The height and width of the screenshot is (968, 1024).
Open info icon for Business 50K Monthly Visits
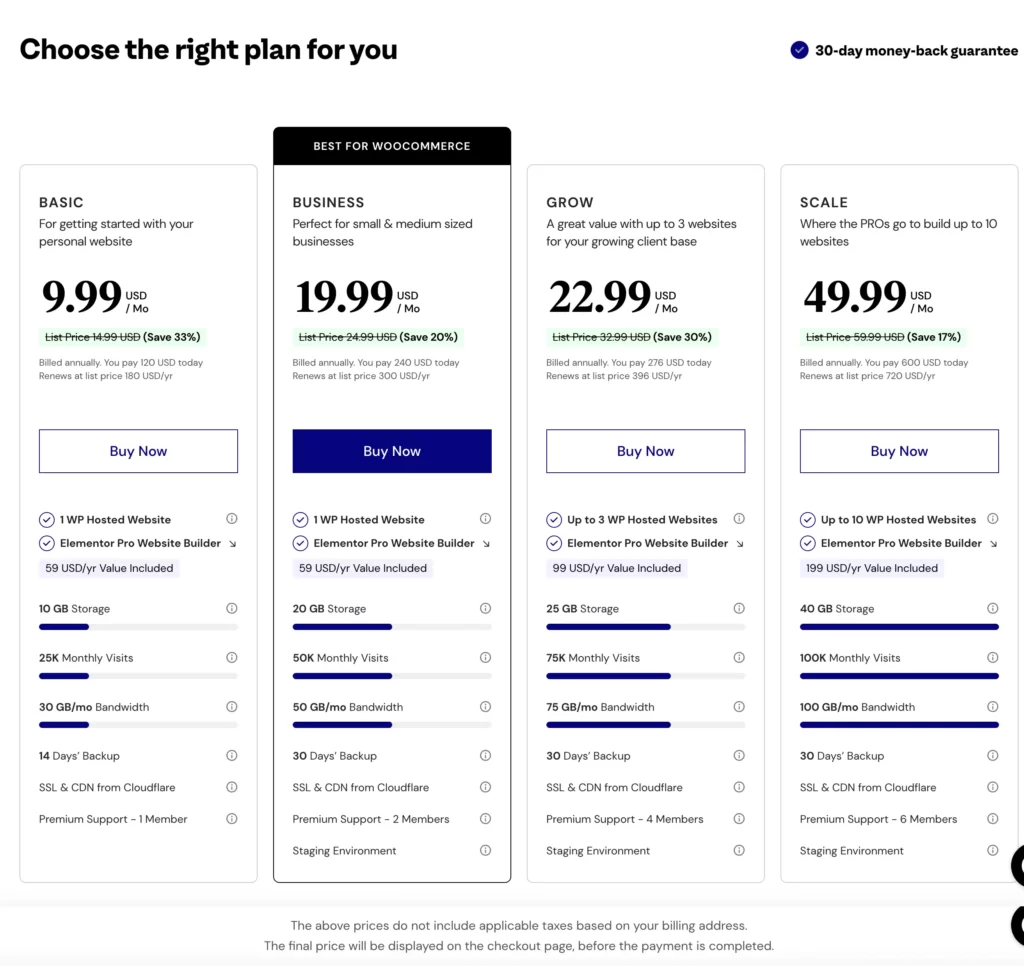coord(485,657)
